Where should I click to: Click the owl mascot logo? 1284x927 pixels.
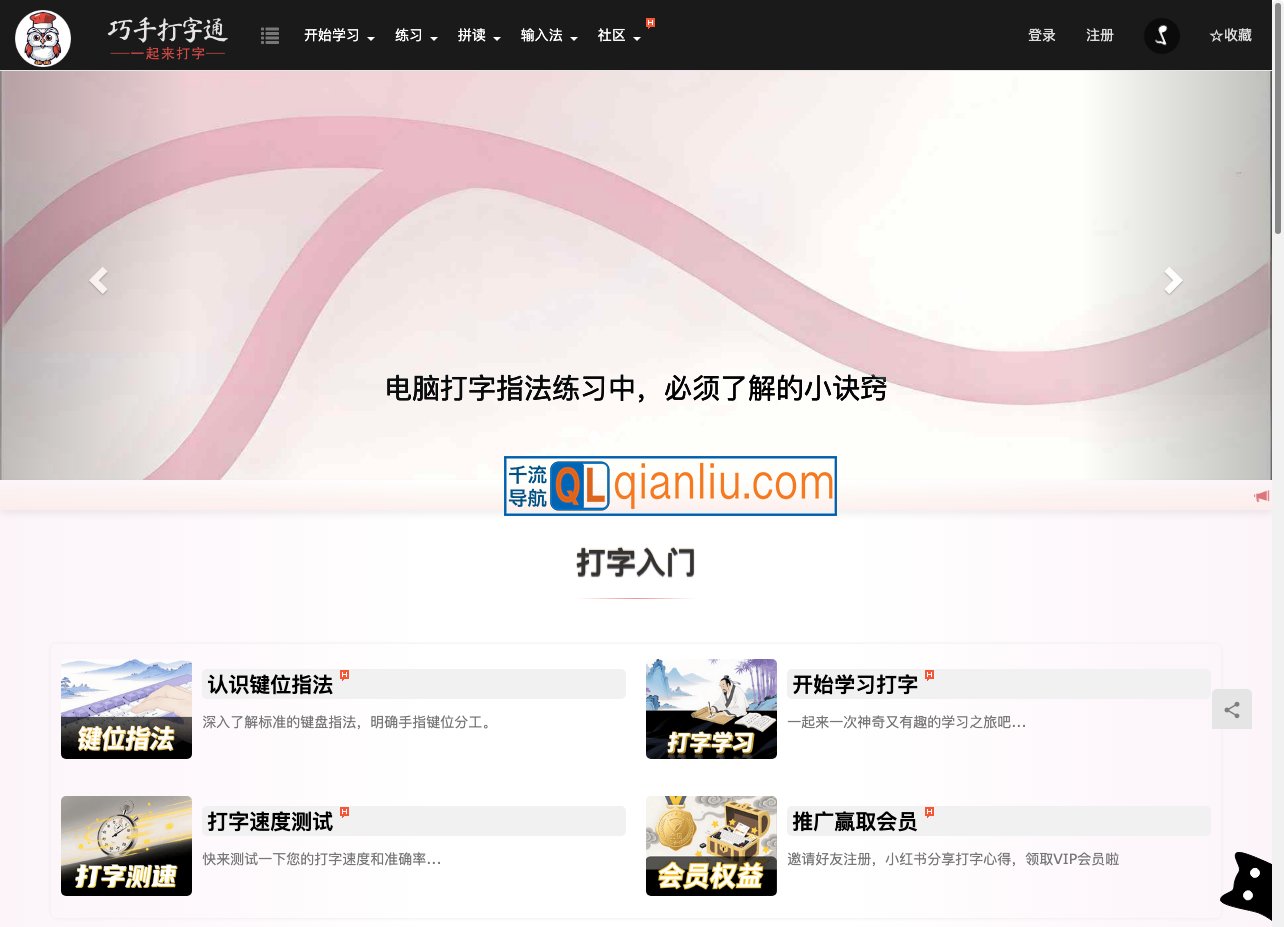point(42,36)
